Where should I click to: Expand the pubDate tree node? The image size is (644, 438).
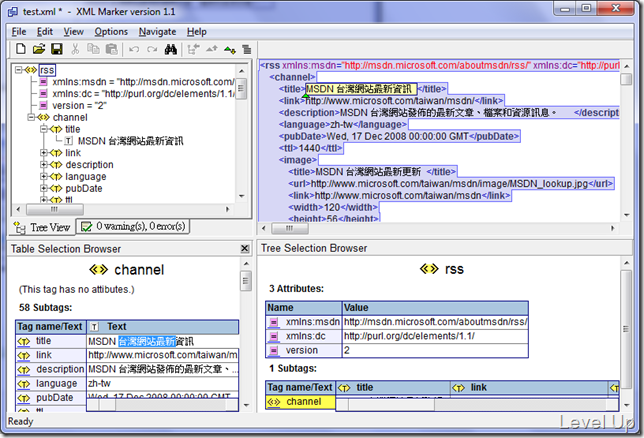43,189
